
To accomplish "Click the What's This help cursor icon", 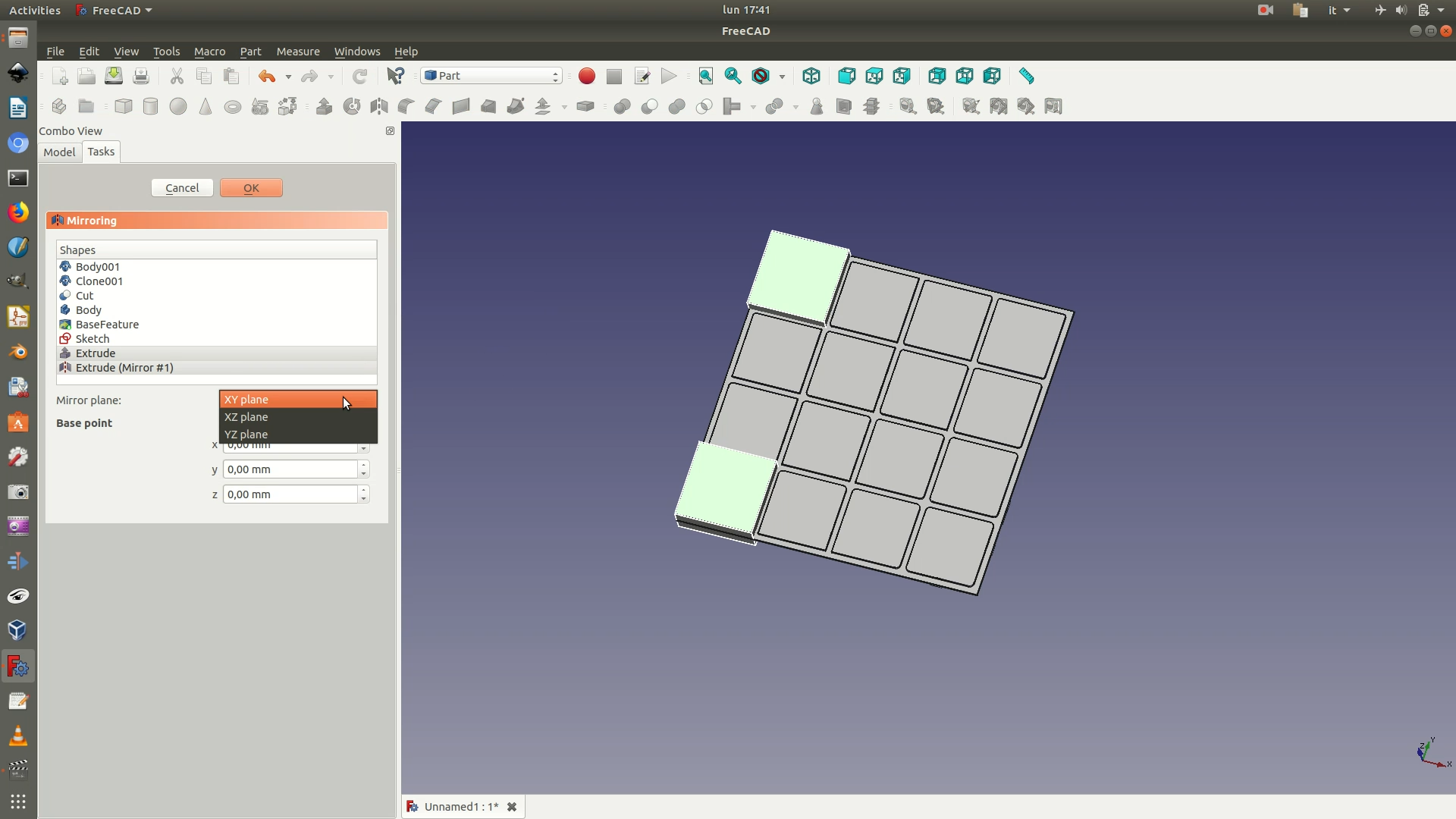I will coord(395,76).
